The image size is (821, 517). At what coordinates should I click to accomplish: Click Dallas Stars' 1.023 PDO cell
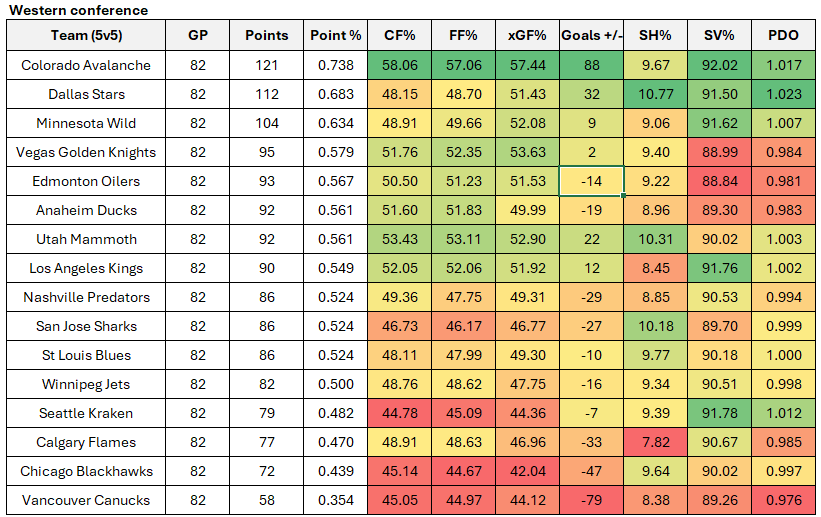[x=783, y=94]
